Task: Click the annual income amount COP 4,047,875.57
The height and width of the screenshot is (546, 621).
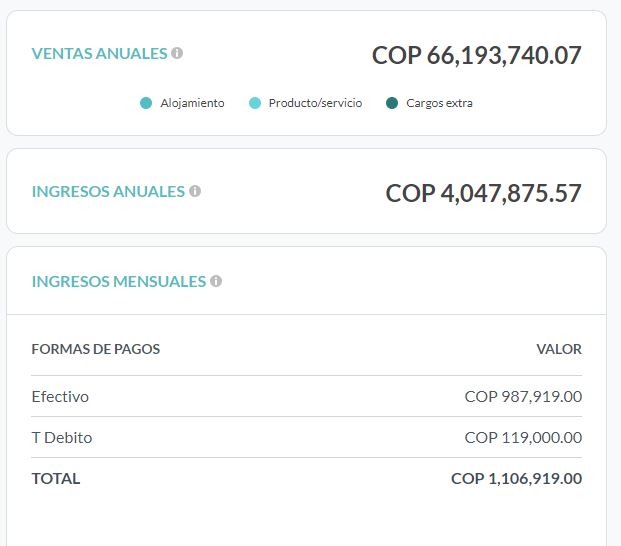Action: [484, 194]
